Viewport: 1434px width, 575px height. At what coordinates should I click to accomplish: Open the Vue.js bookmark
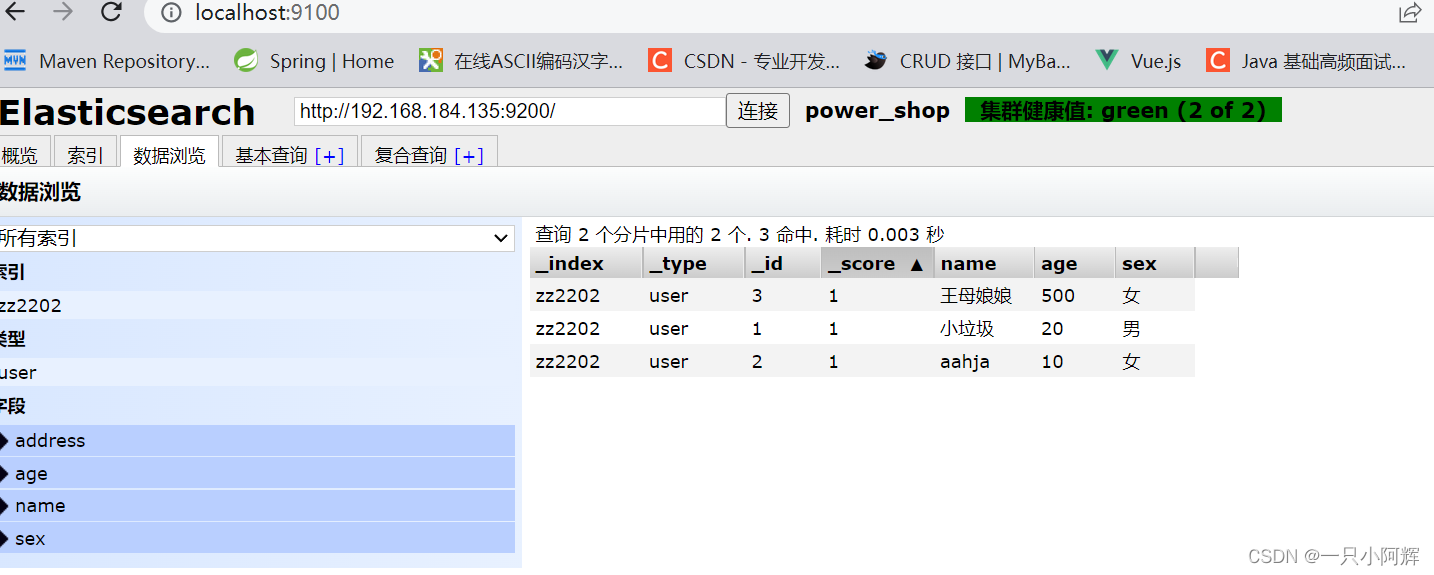tap(1138, 61)
